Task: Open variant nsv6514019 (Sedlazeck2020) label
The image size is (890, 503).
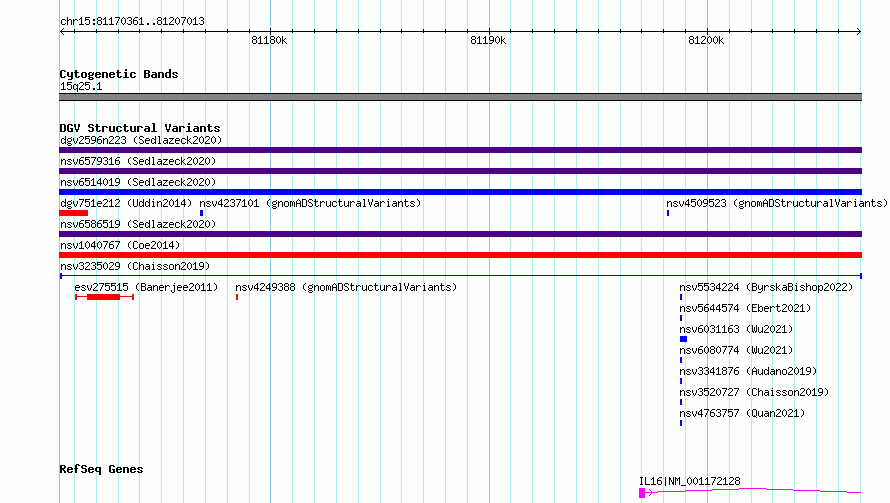Action: [x=138, y=182]
